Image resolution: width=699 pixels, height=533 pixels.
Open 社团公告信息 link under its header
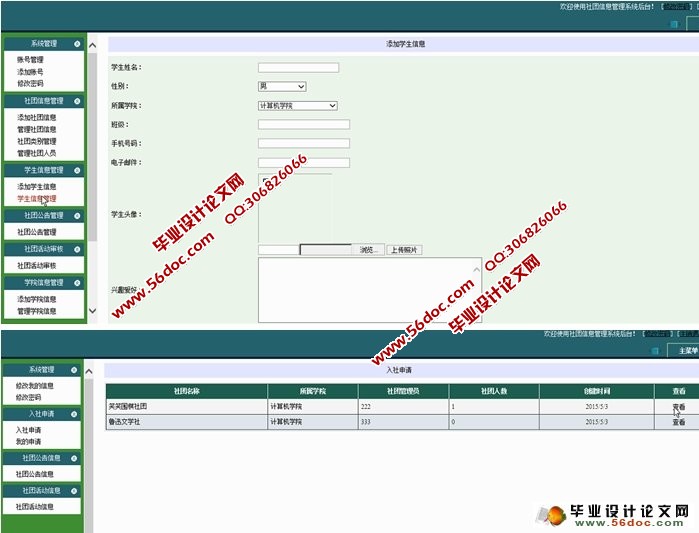coord(35,474)
